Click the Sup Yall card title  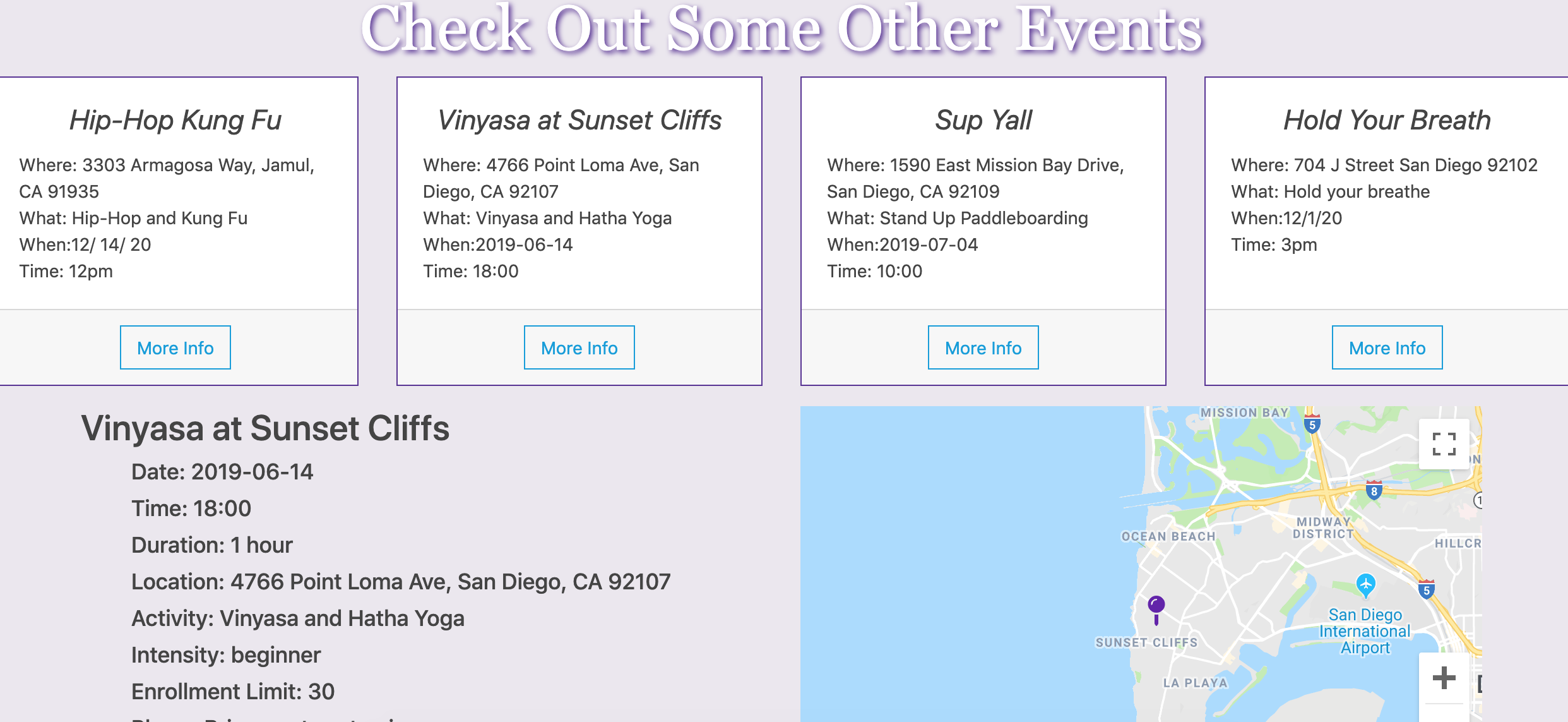tap(983, 120)
